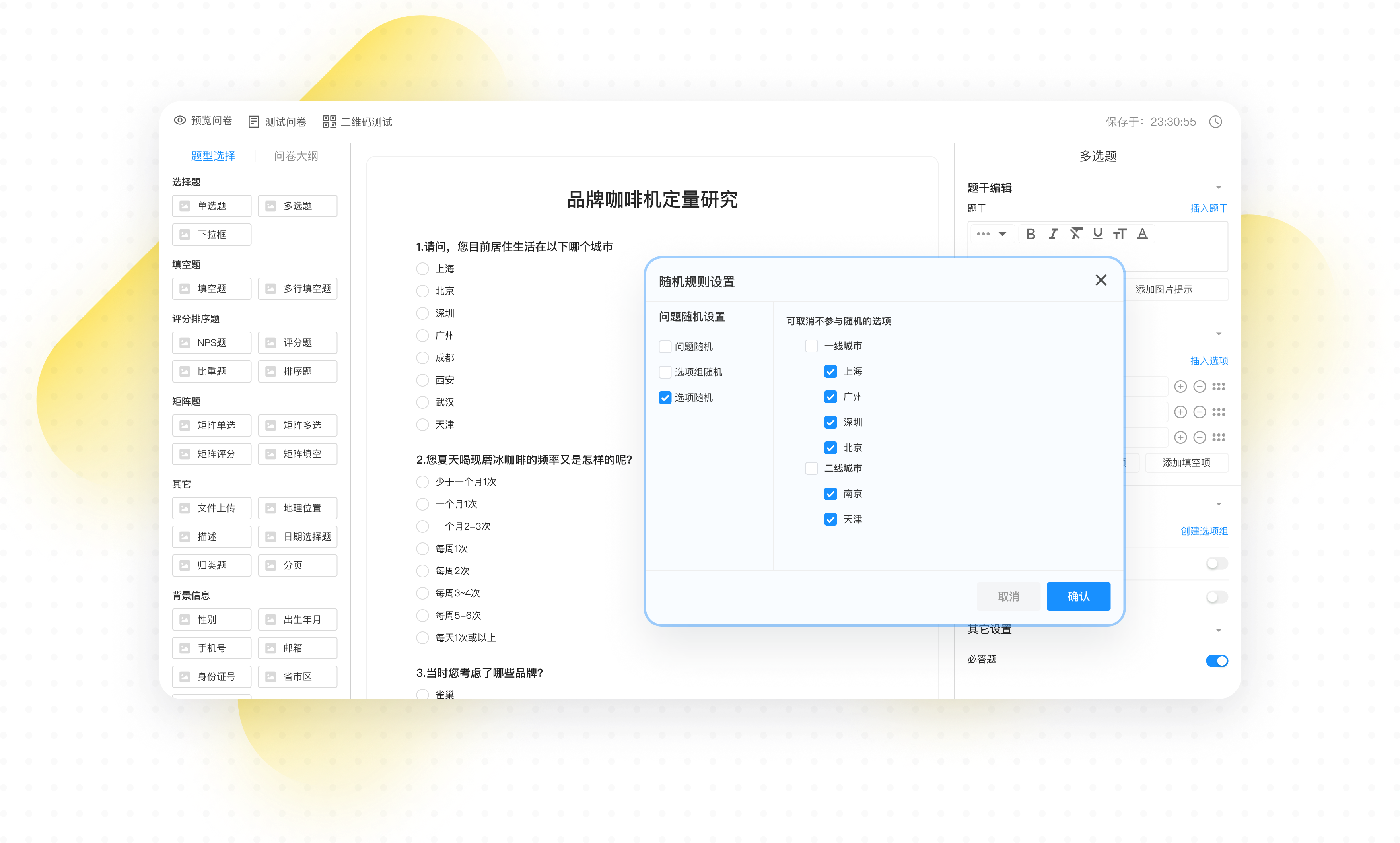
Task: Add an NPS题 question type
Action: click(211, 343)
